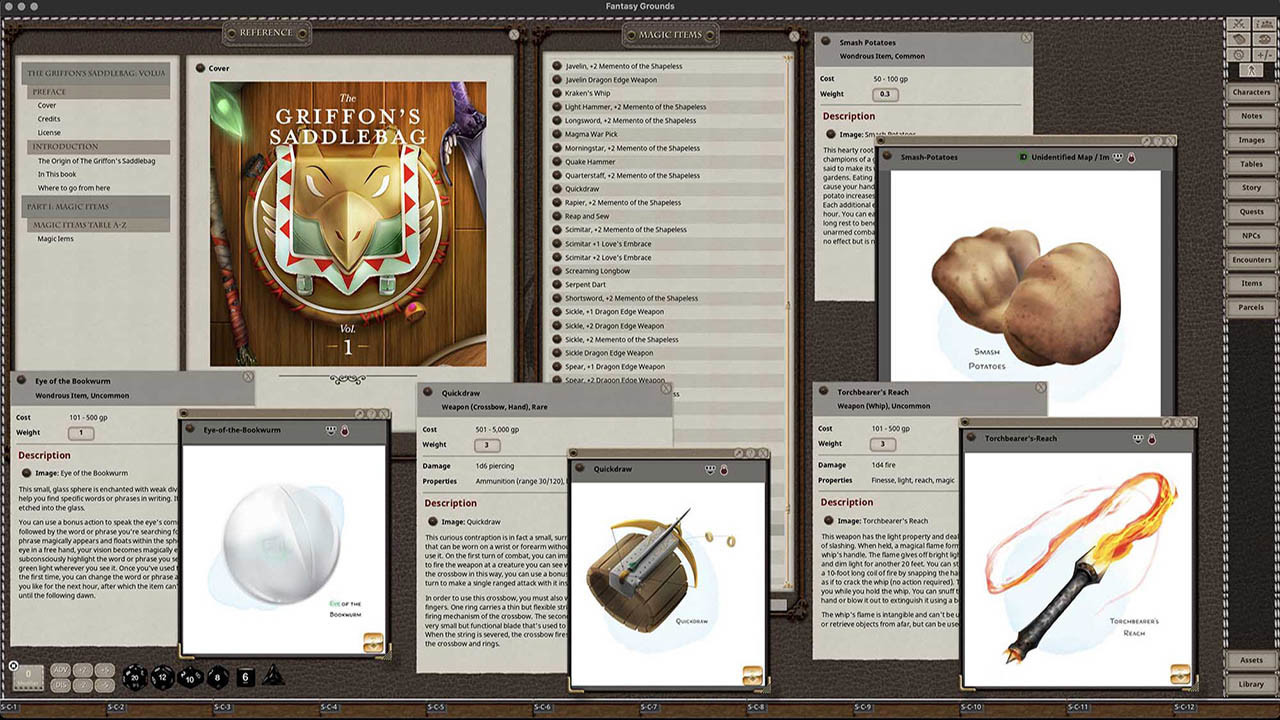This screenshot has width=1280, height=720.
Task: Roll the d6 die
Action: pos(245,678)
